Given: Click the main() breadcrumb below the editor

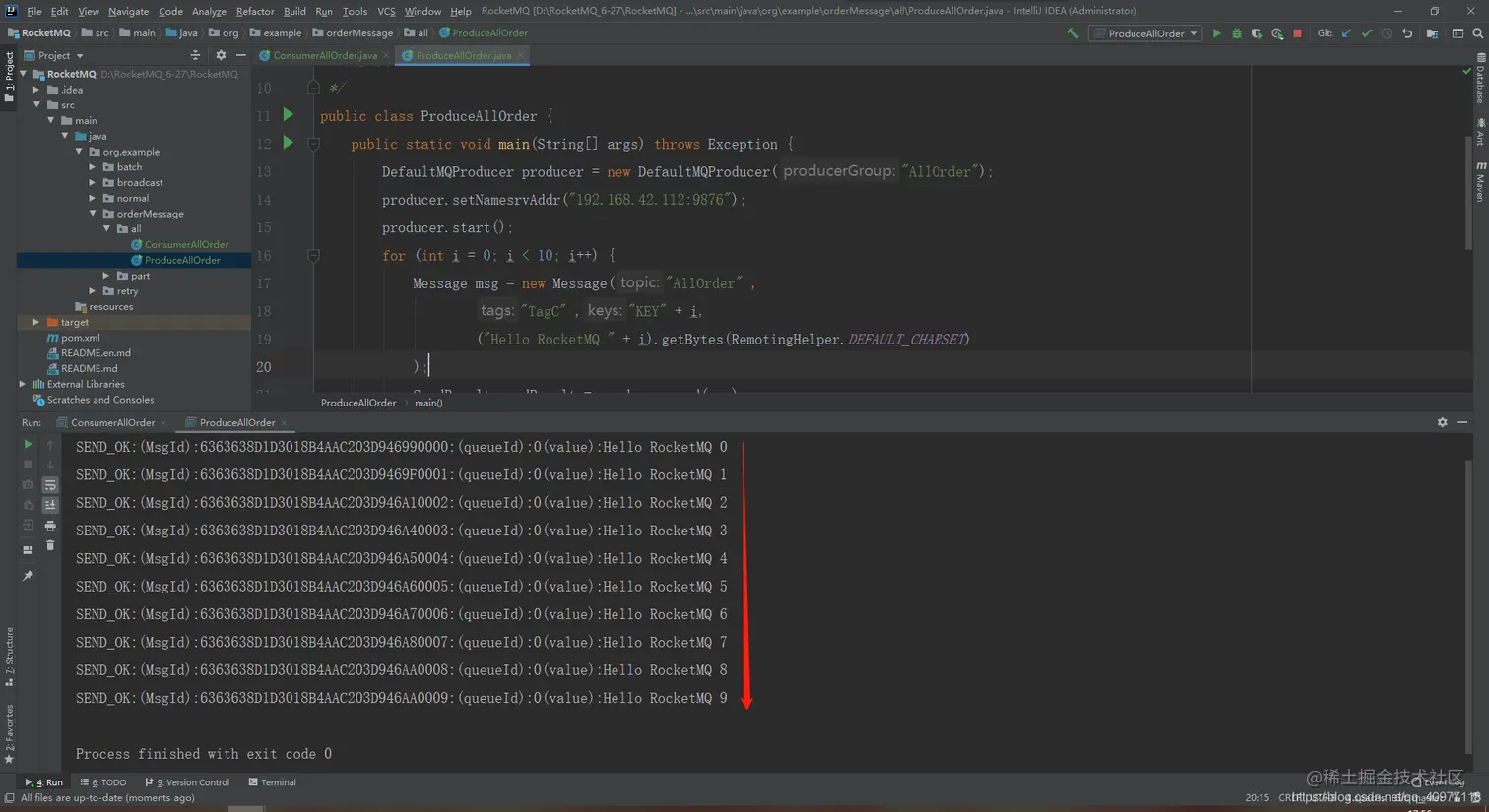Looking at the screenshot, I should coord(428,403).
